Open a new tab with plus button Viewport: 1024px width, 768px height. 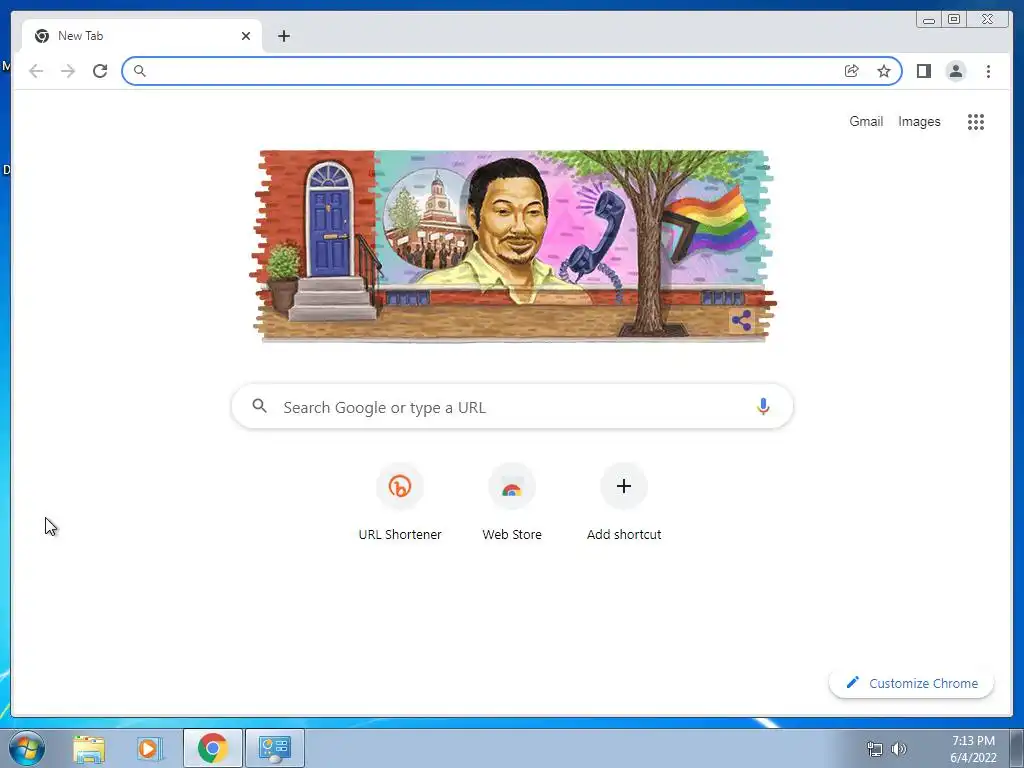283,36
